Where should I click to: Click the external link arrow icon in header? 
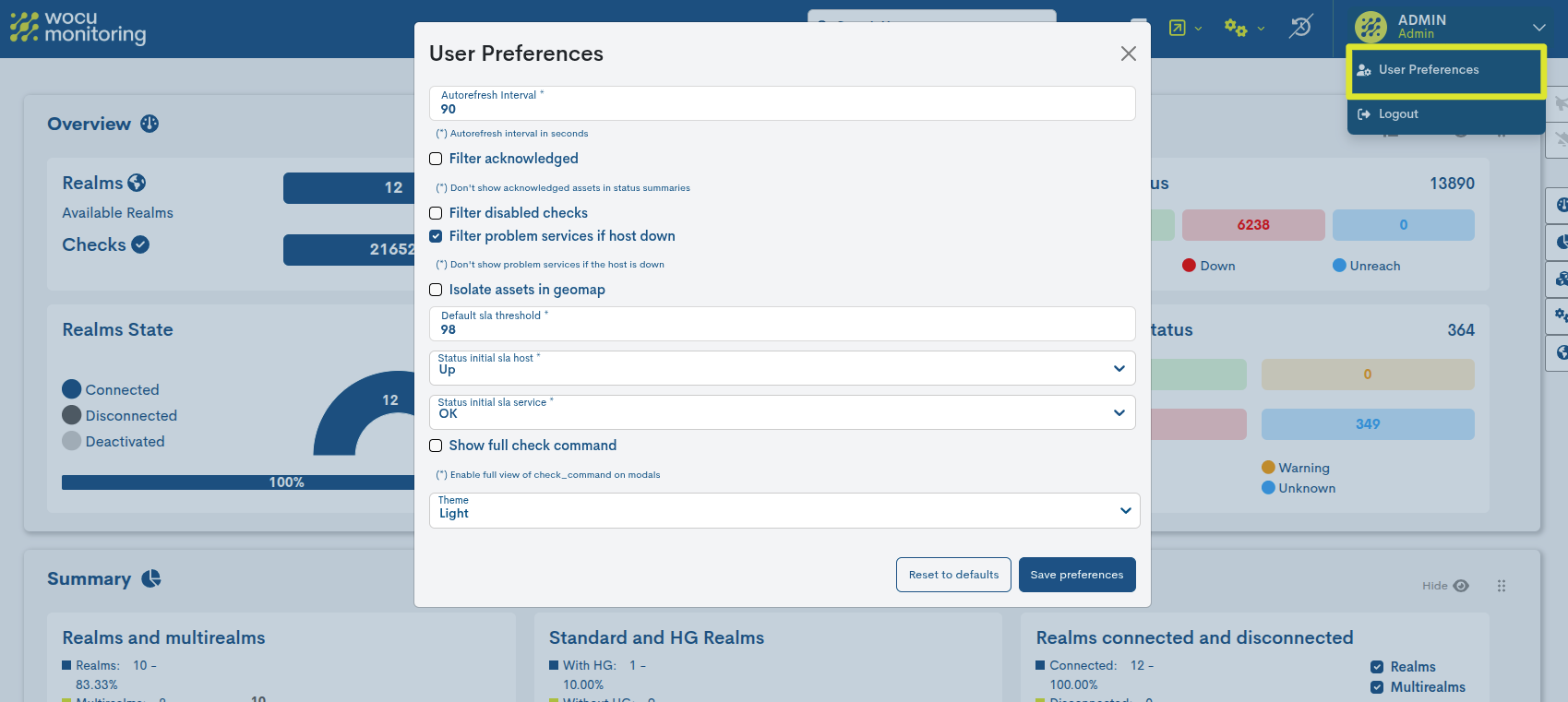tap(1178, 28)
